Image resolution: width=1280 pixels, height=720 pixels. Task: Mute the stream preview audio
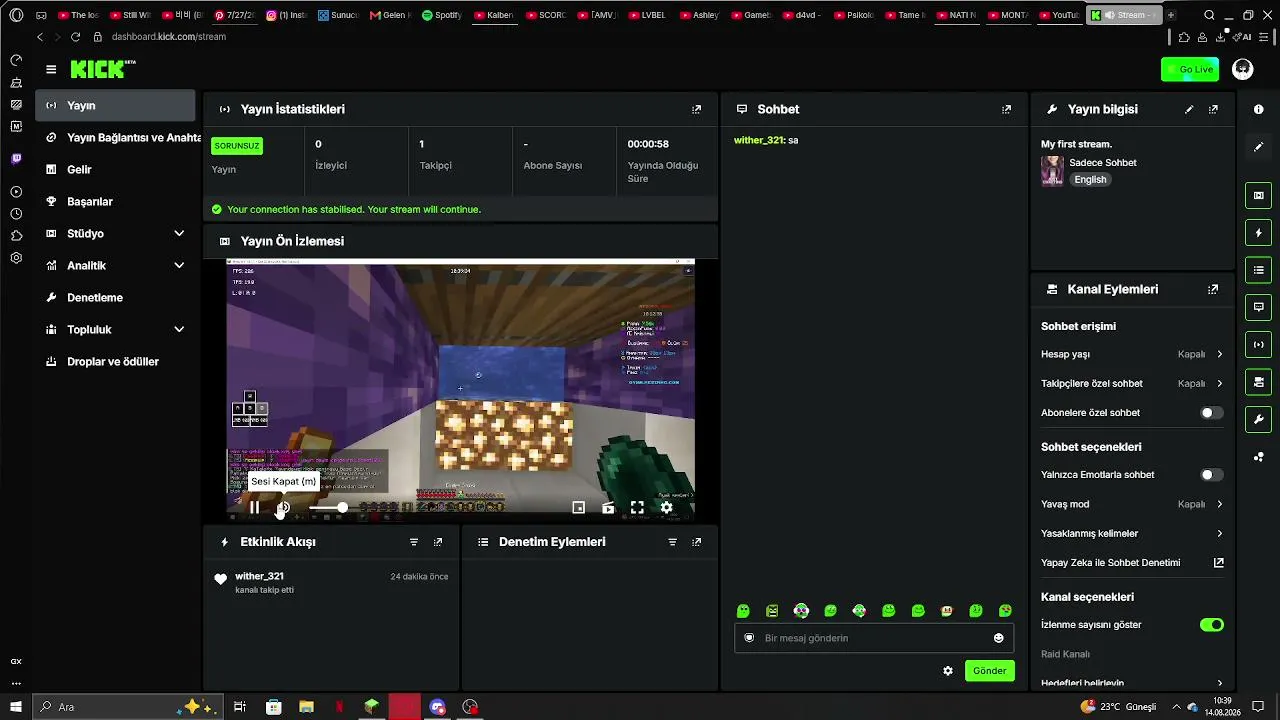[x=283, y=508]
